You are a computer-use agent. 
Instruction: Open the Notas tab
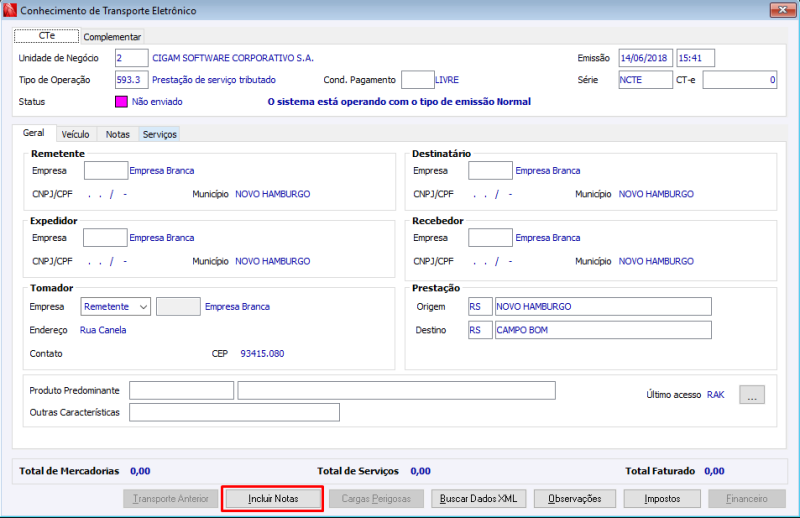click(x=117, y=134)
